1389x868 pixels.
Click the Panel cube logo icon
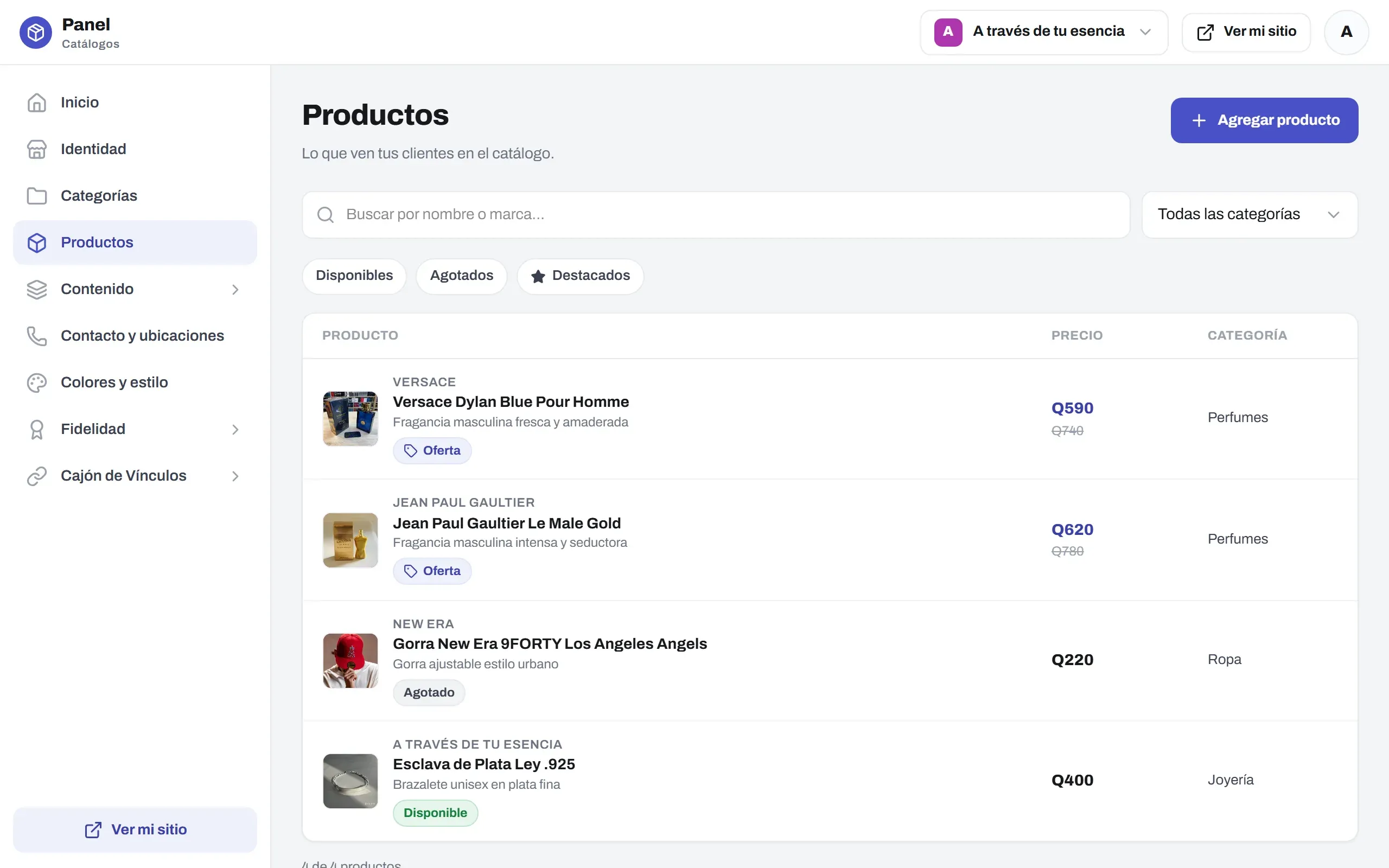36,32
